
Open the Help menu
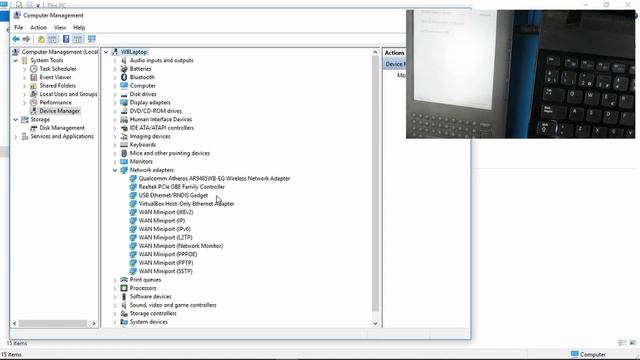(79, 27)
